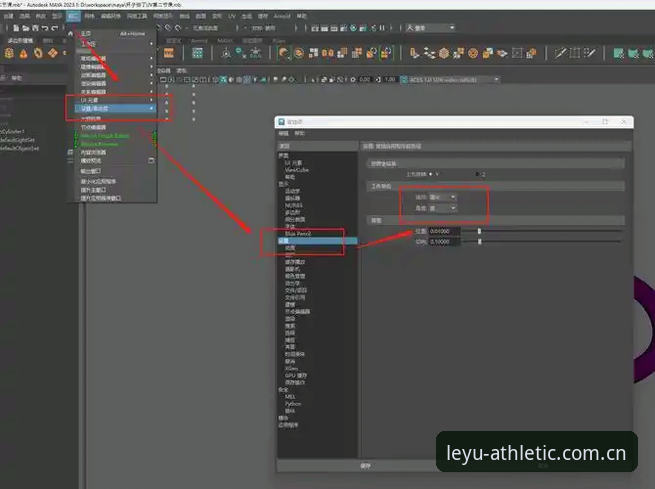
Task: Click the exposure sun icon in viewport toolbar
Action: tap(353, 79)
